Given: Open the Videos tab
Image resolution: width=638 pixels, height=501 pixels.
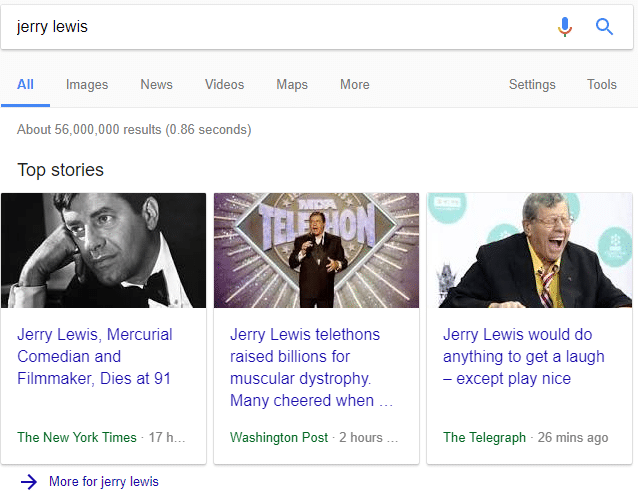Looking at the screenshot, I should pyautogui.click(x=225, y=84).
